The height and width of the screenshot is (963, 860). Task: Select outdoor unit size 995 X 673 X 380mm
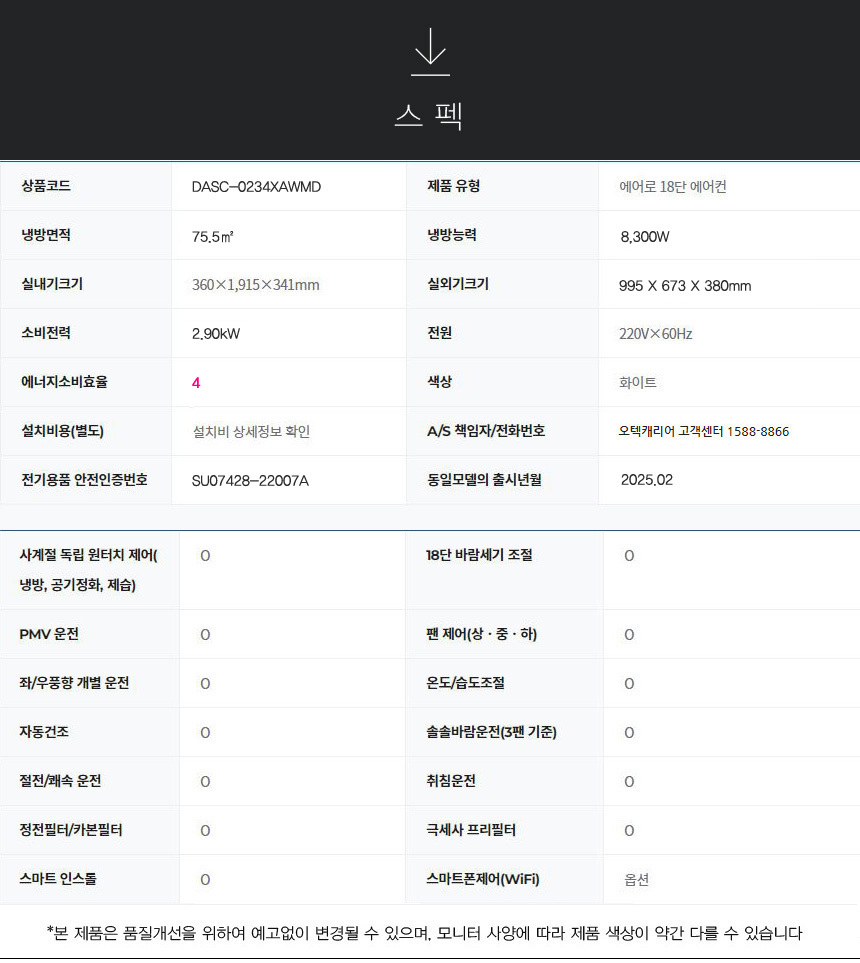click(685, 286)
